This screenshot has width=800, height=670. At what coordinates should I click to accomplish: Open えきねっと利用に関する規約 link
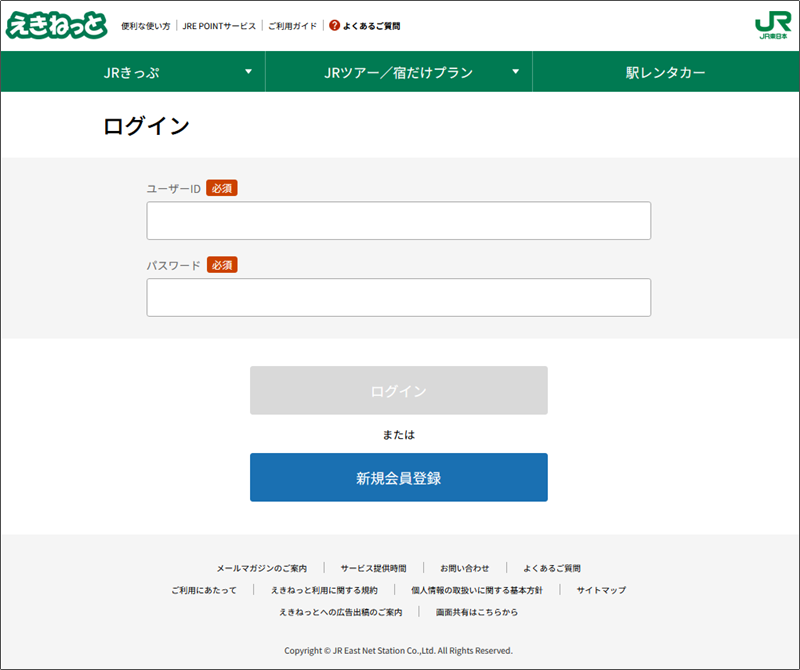[324, 590]
